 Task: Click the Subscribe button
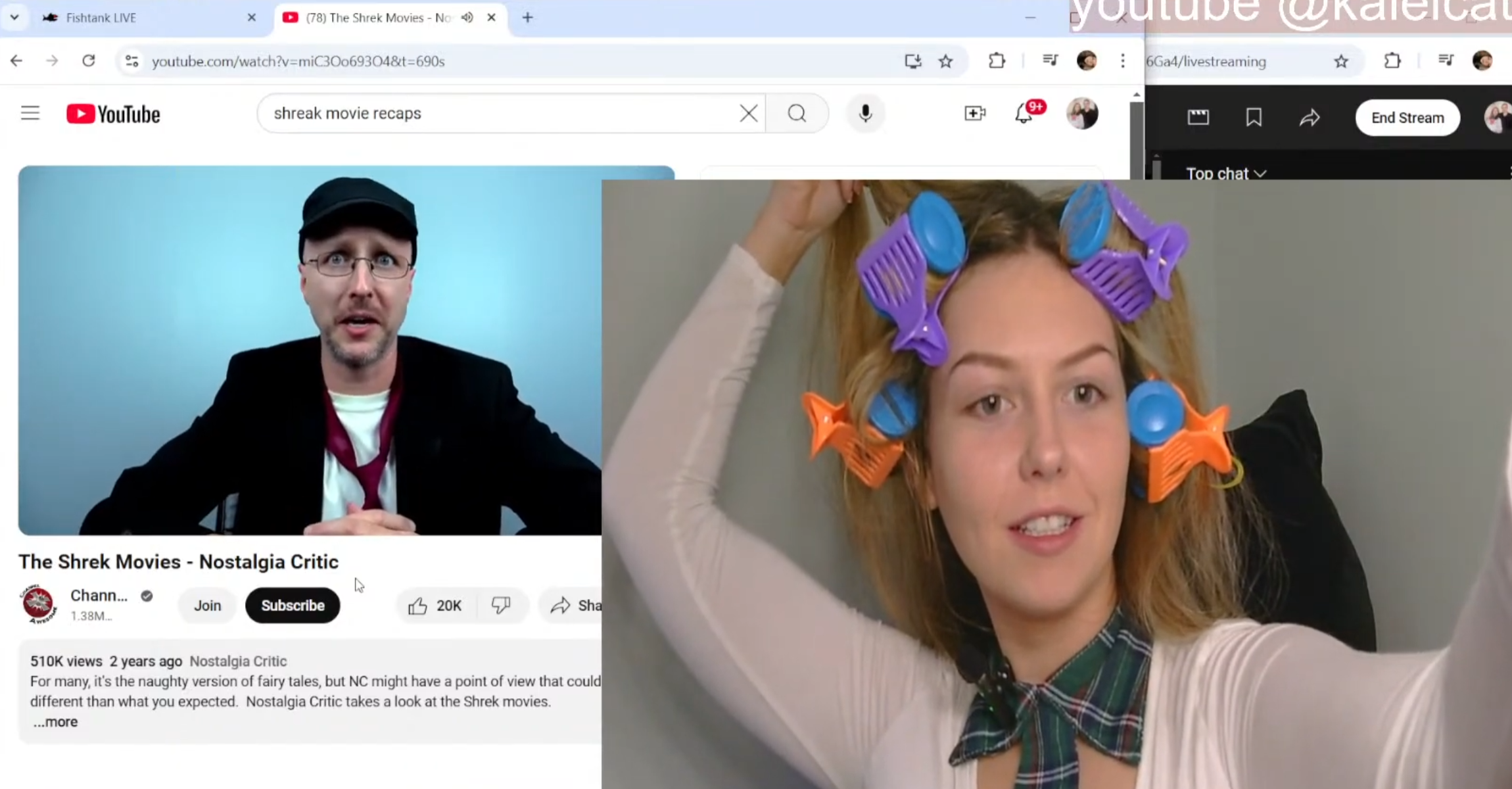click(293, 606)
